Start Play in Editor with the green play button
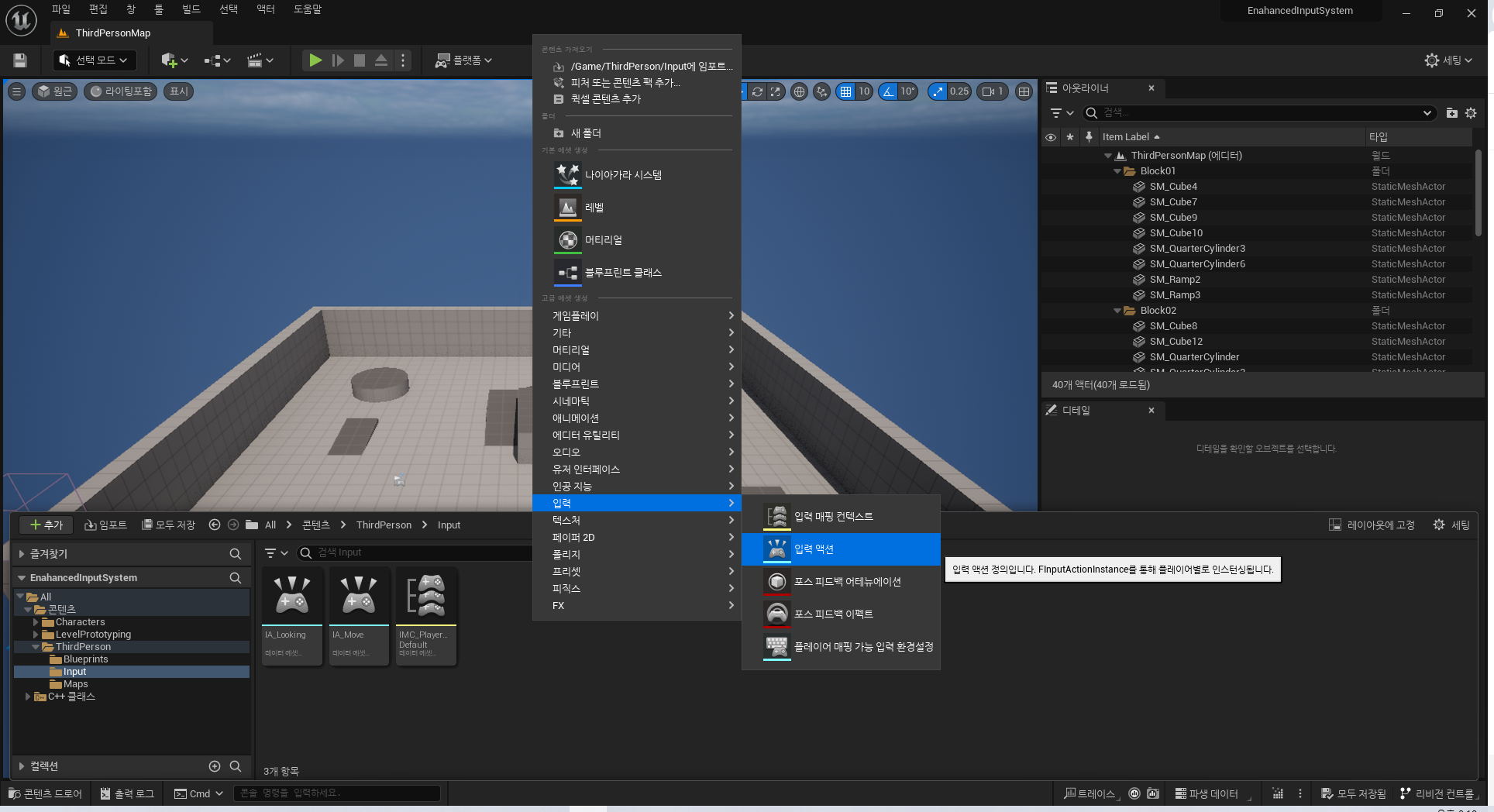Viewport: 1494px width, 812px height. coord(315,60)
